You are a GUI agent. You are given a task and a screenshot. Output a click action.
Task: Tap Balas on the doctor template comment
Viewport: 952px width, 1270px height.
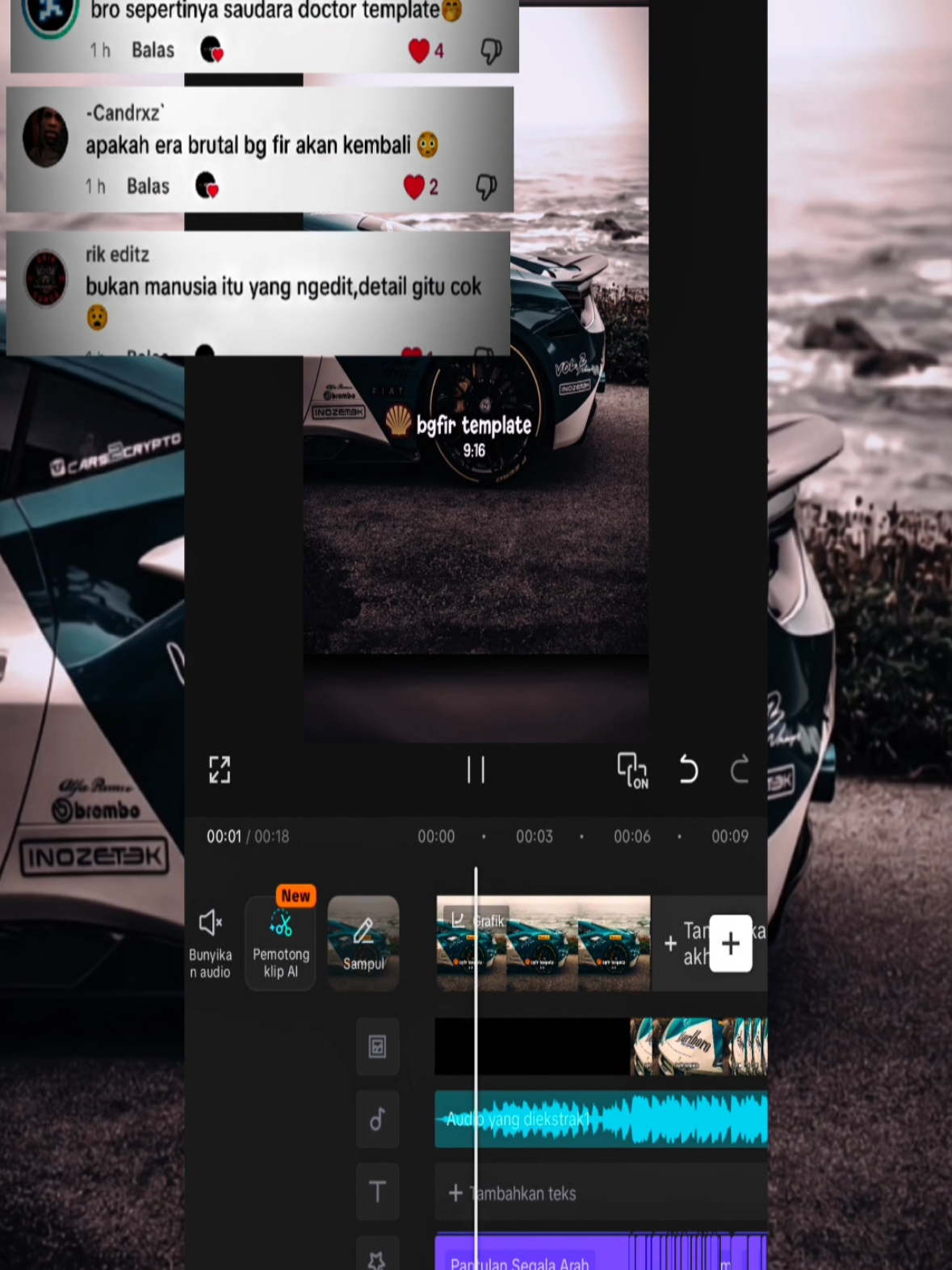(153, 50)
